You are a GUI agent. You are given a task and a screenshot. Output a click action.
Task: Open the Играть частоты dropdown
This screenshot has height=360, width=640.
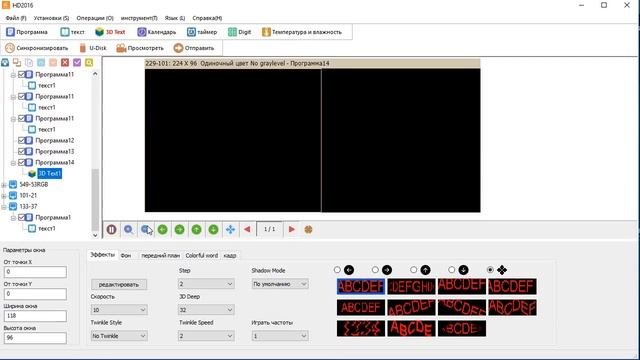tap(280, 336)
